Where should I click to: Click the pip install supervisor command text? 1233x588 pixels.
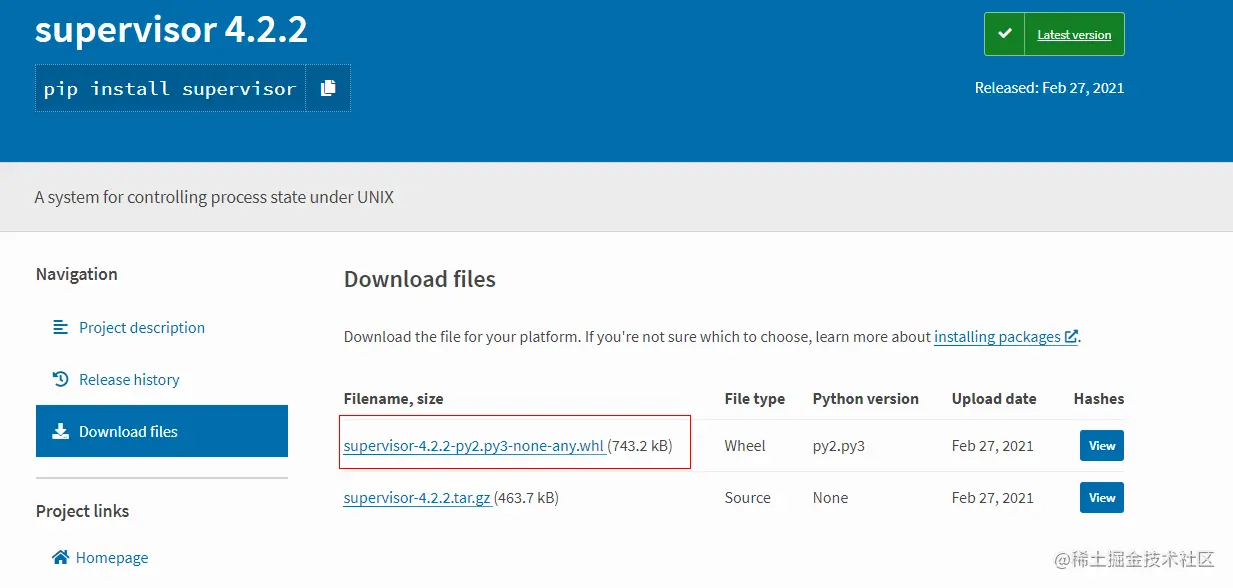coord(170,89)
